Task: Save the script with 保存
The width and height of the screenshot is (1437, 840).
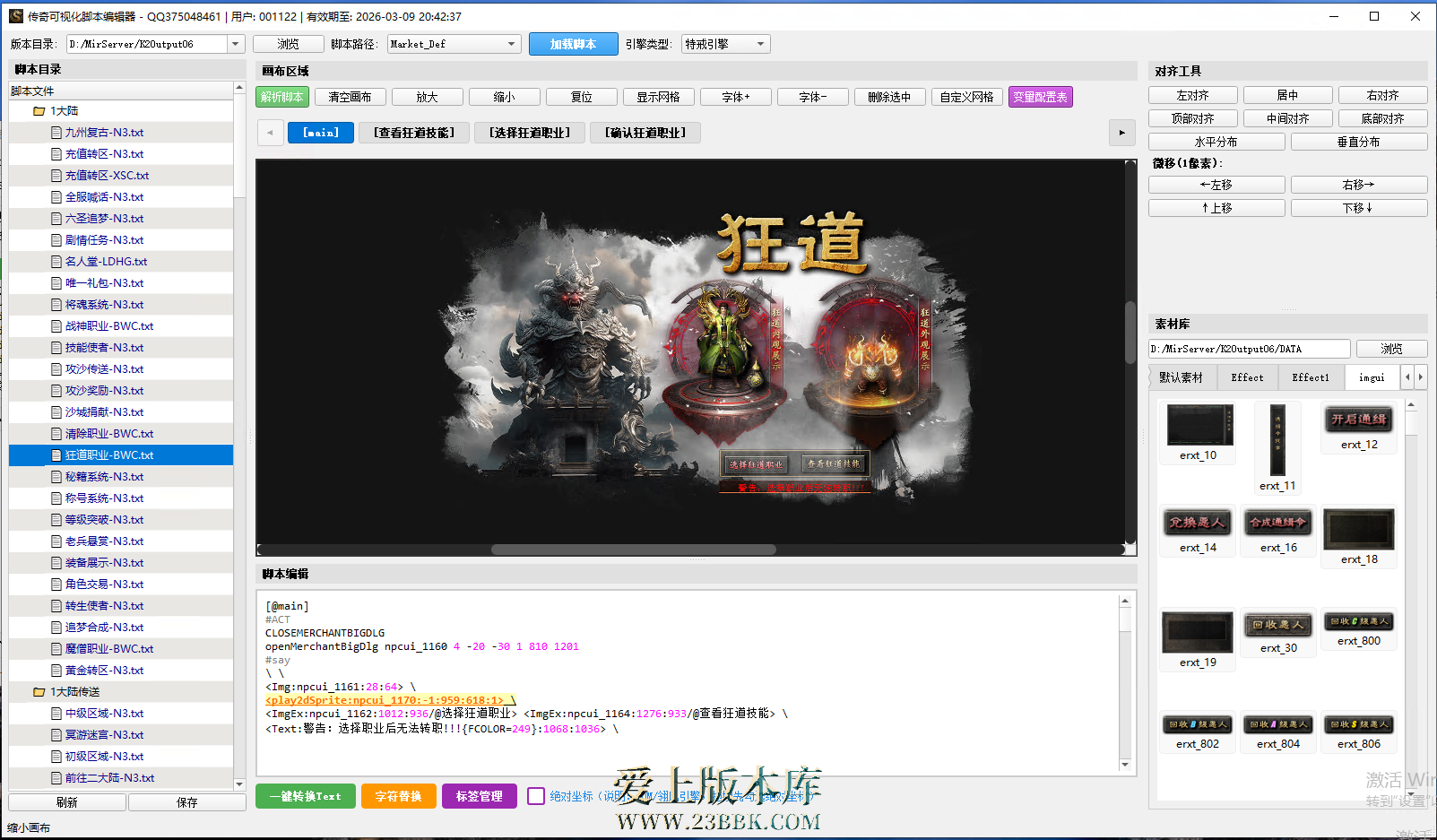Action: pyautogui.click(x=186, y=801)
